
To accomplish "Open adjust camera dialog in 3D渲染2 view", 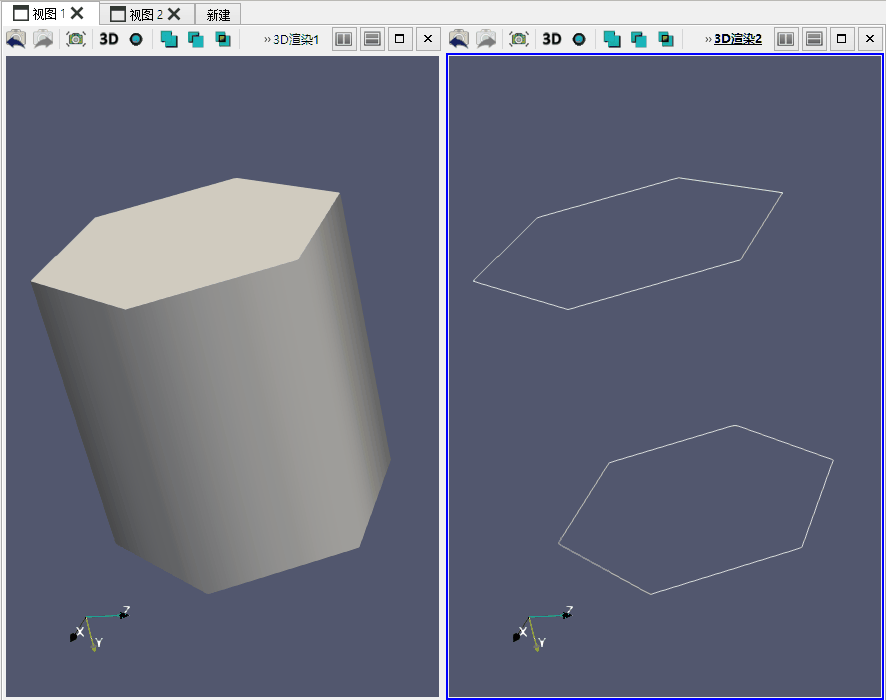I will tap(519, 39).
